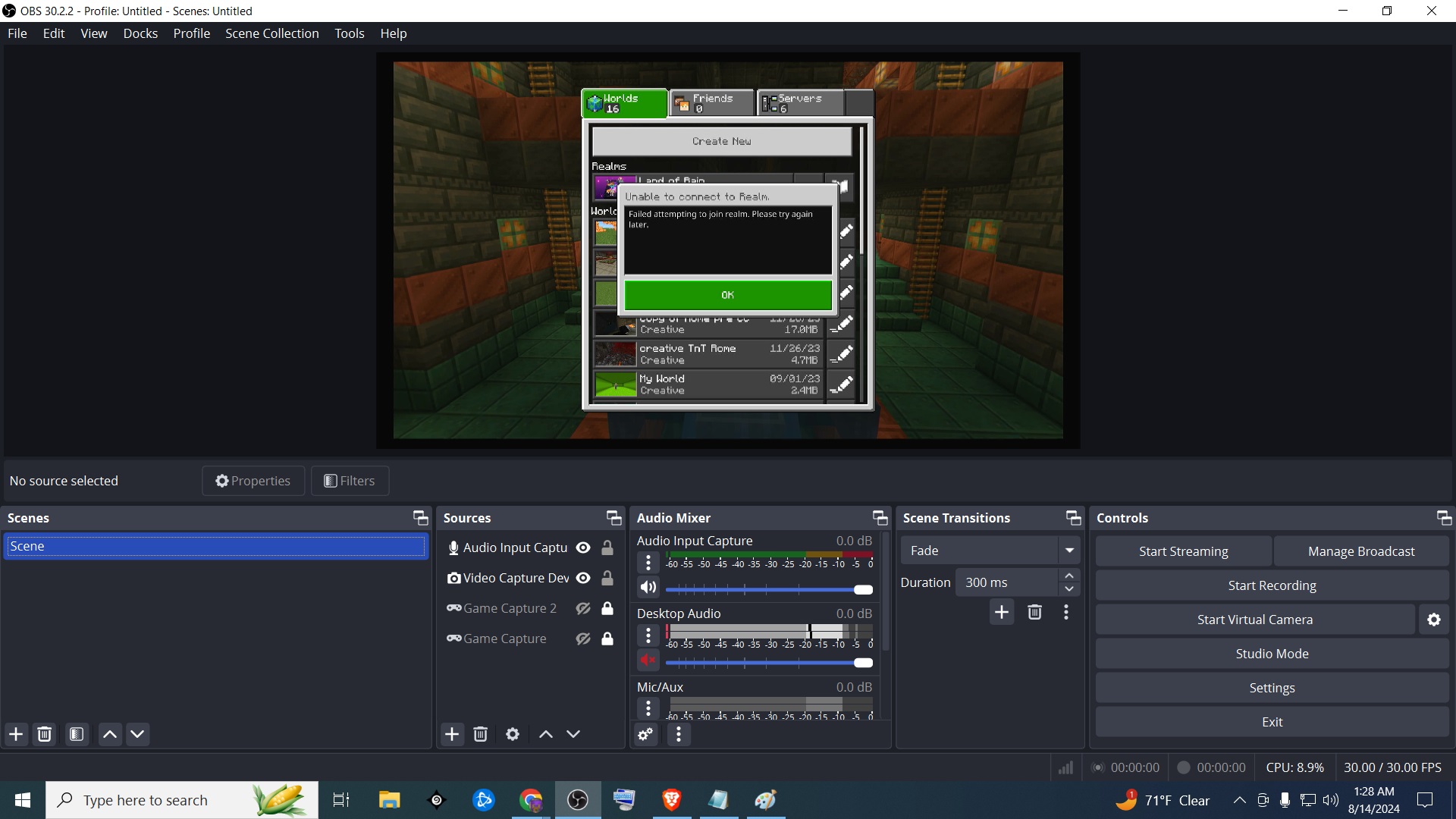
Task: Adjust the Desktop Audio volume slider
Action: coord(863,663)
